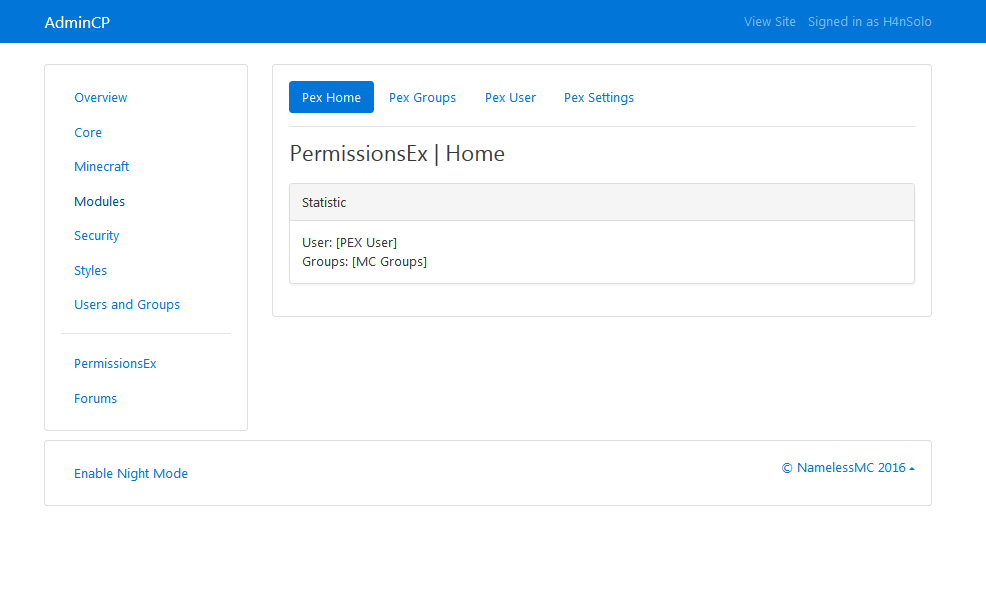
Task: Open Pex Settings tab
Action: [x=599, y=98]
